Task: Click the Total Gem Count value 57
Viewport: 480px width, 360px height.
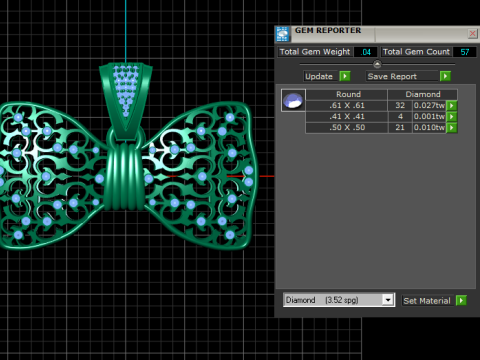Action: tap(465, 52)
